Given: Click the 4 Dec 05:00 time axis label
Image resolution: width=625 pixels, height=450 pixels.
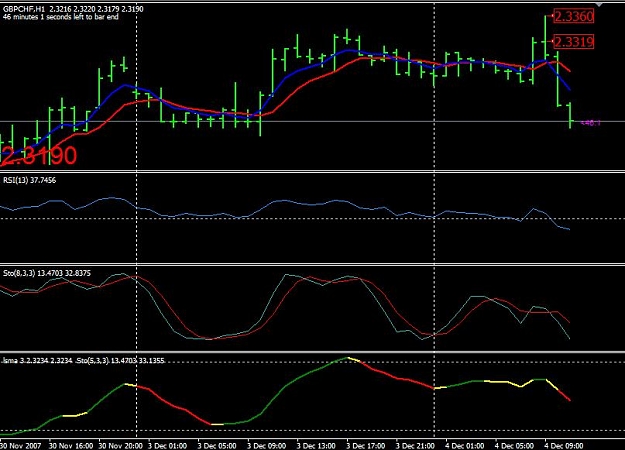Looking at the screenshot, I should [x=514, y=446].
